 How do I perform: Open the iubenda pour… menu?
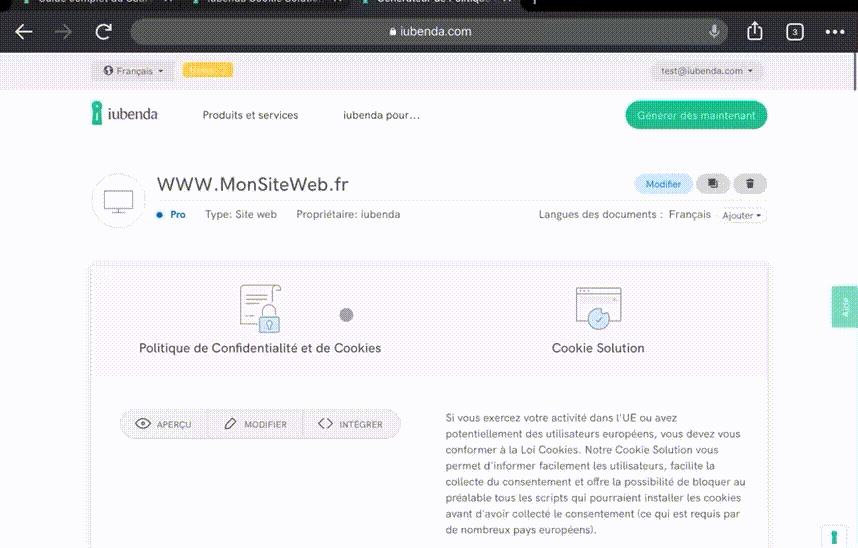tap(381, 115)
